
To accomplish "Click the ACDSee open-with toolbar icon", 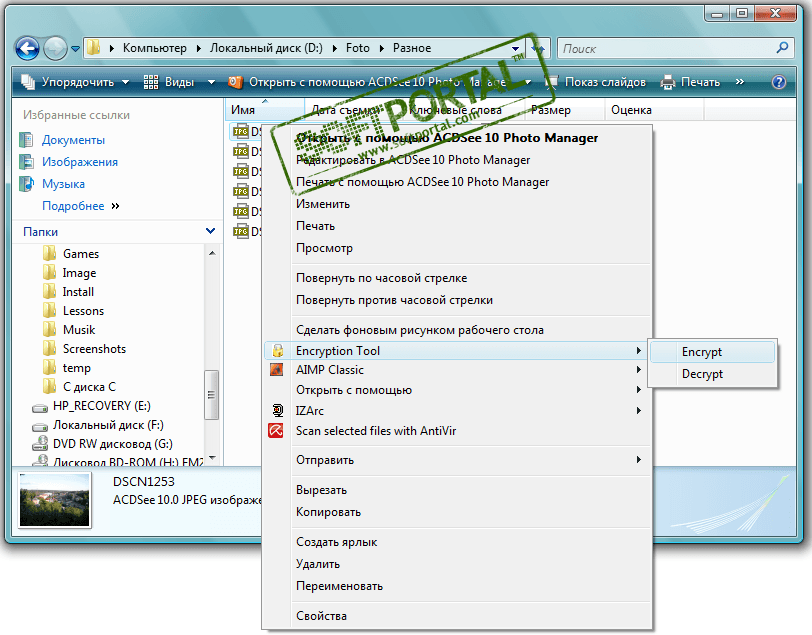I will [x=236, y=82].
